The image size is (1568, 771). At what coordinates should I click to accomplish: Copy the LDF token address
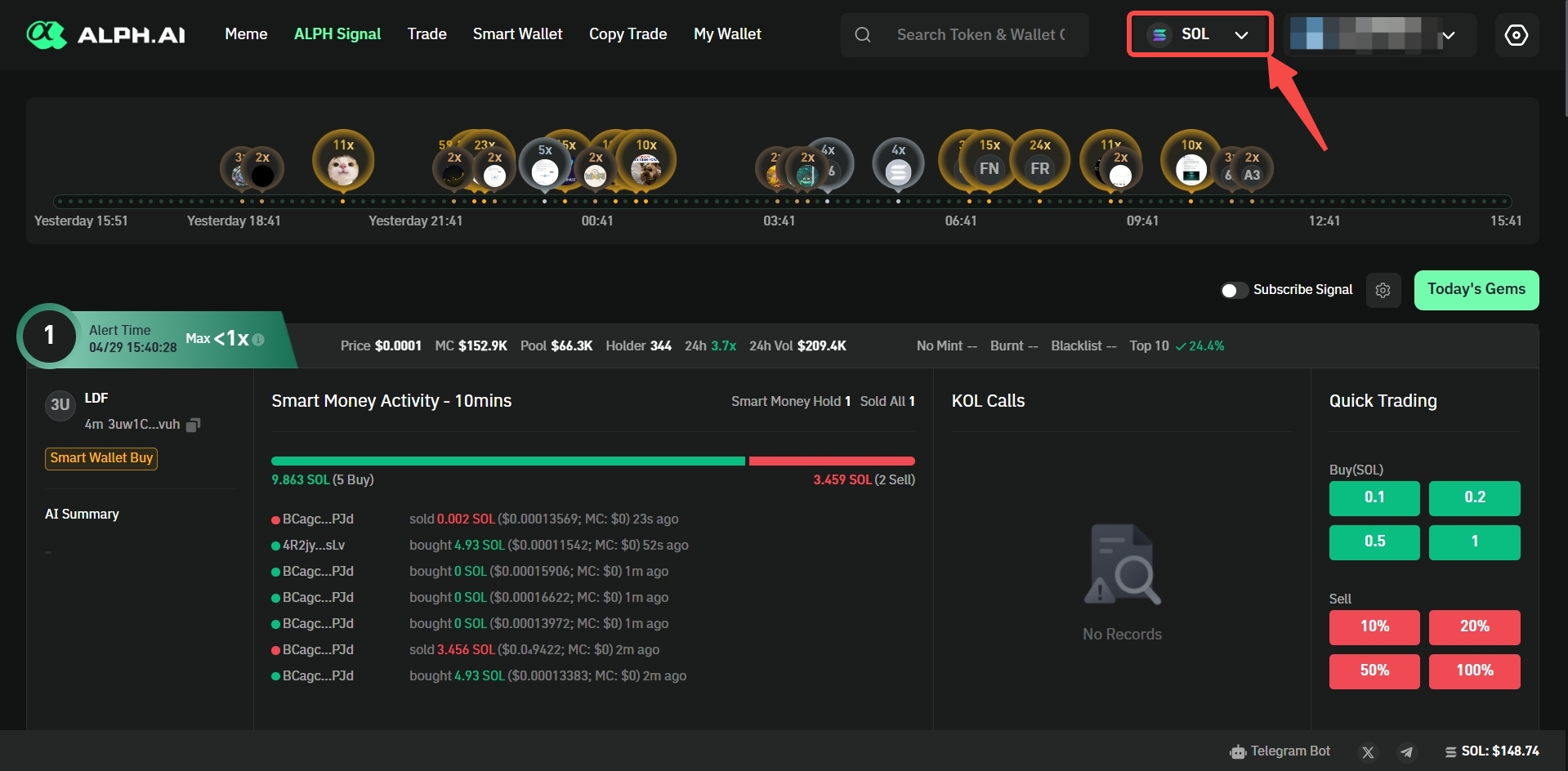[194, 425]
